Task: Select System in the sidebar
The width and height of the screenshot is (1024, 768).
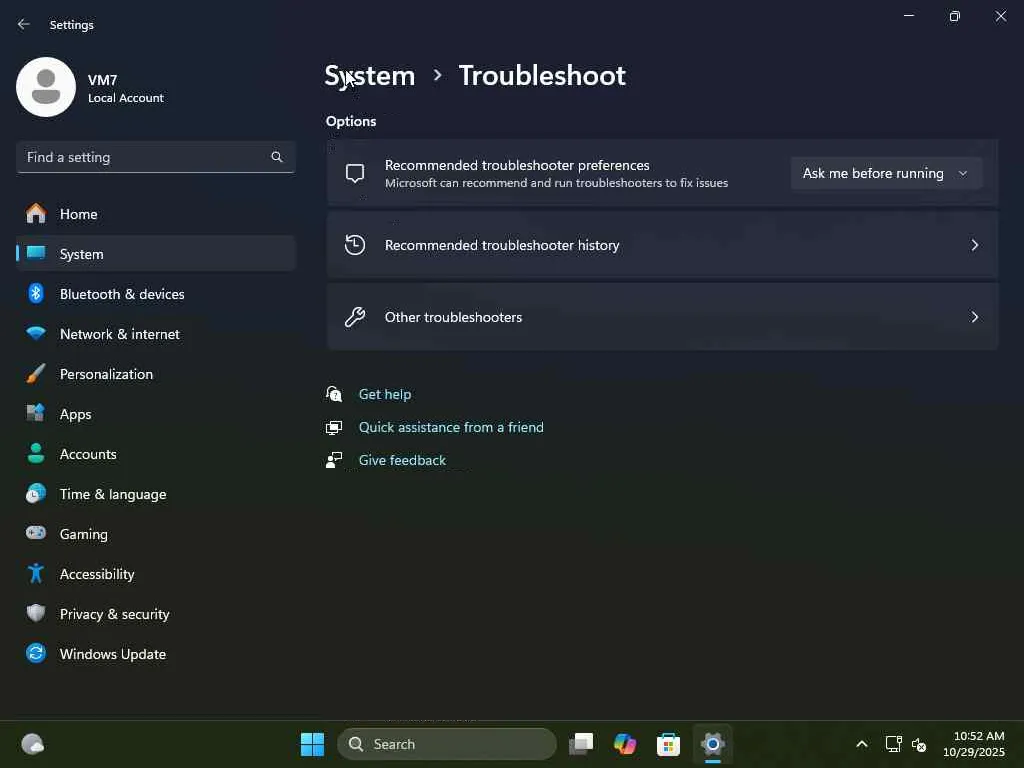Action: [155, 253]
